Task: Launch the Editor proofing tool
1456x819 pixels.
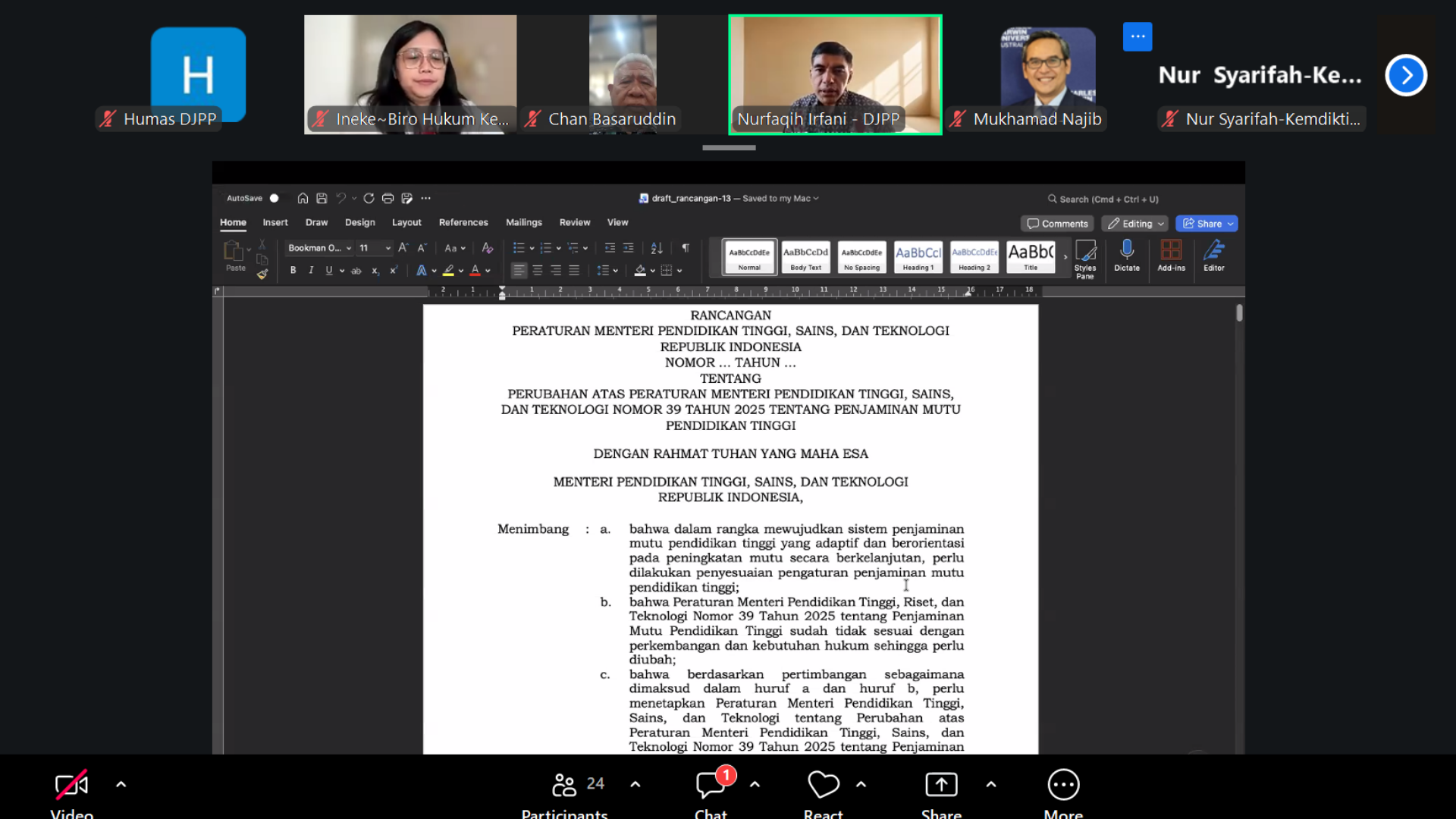Action: pyautogui.click(x=1214, y=256)
